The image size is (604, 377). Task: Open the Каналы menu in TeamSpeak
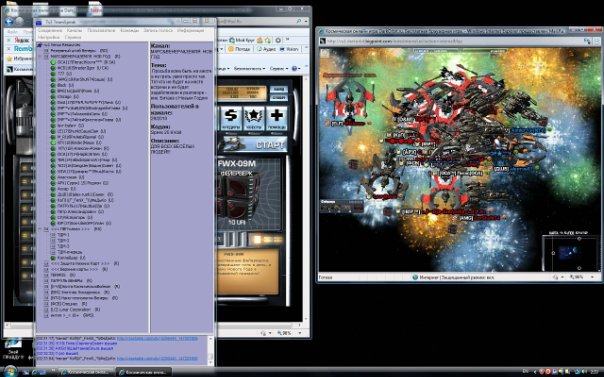tap(74, 30)
